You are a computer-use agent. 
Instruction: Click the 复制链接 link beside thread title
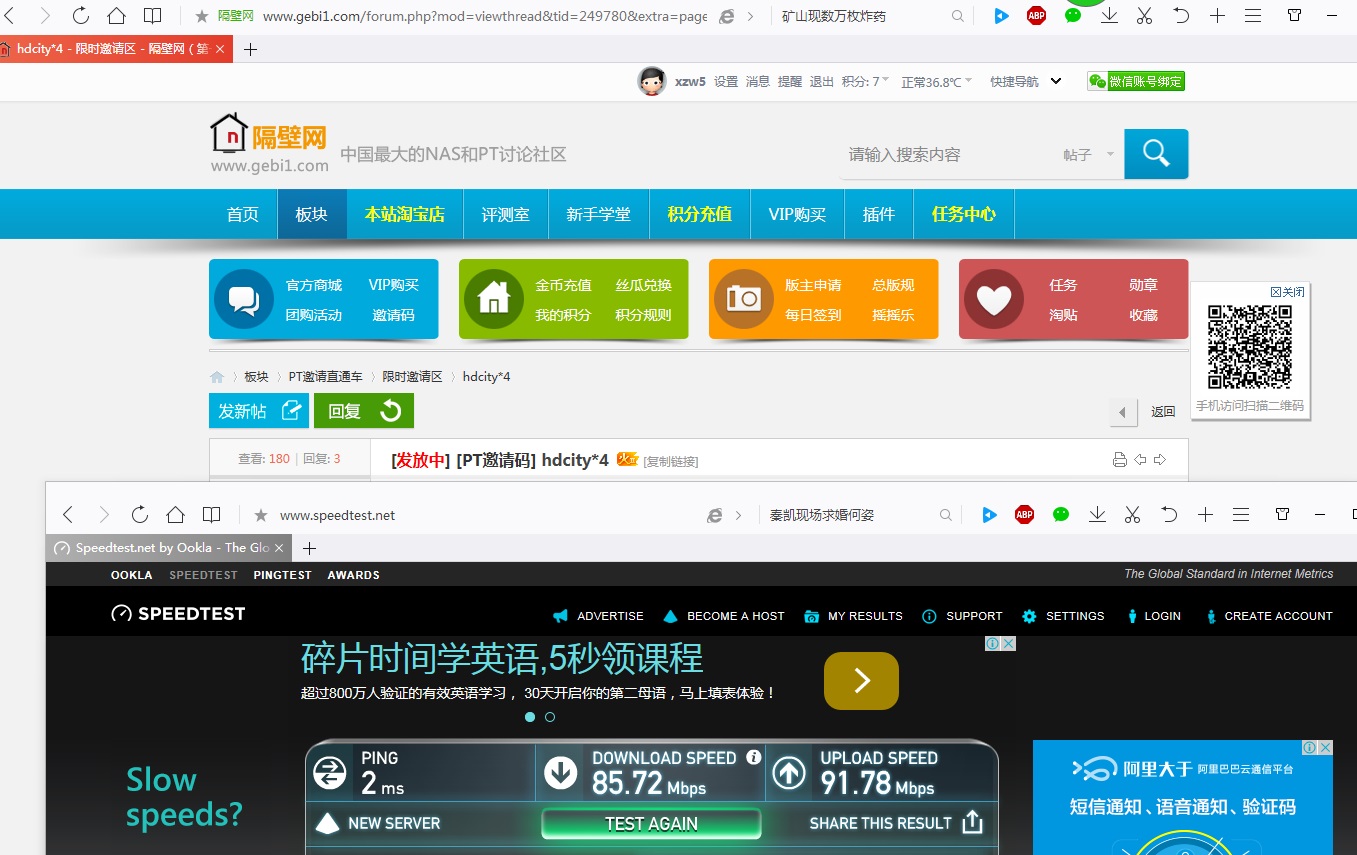click(671, 461)
